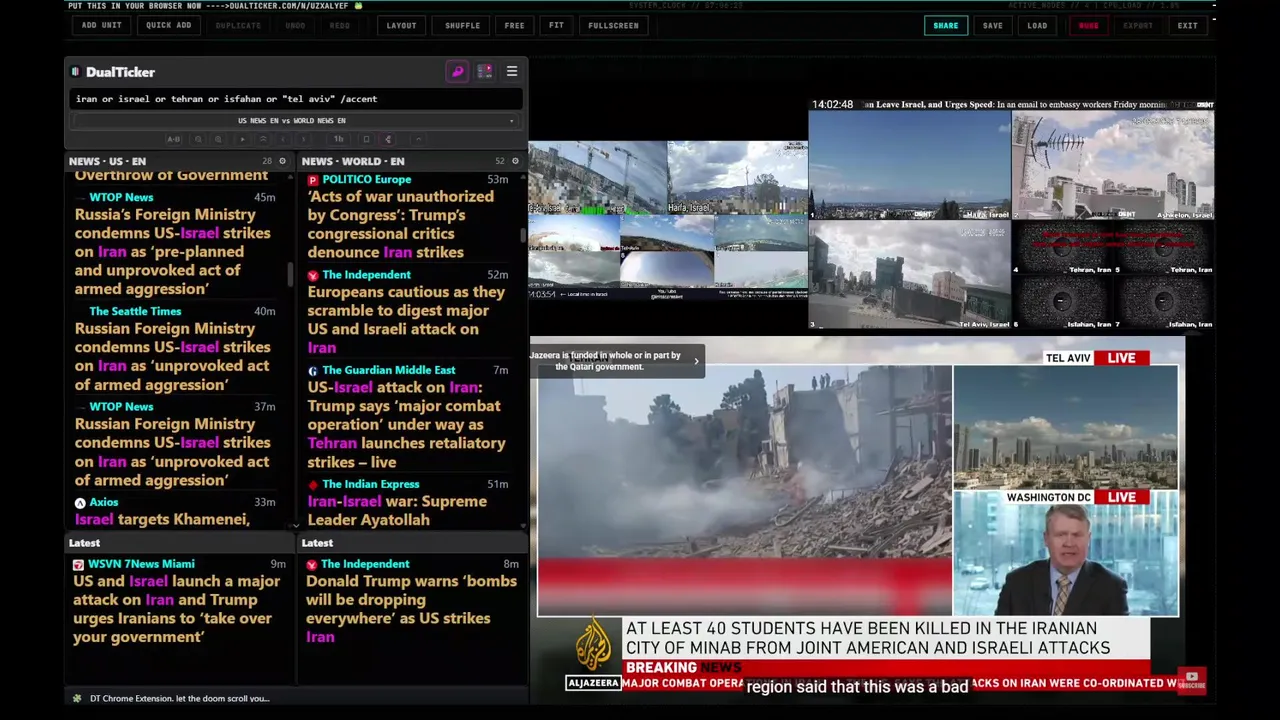Click the UNDO toolbar button
Image resolution: width=1280 pixels, height=720 pixels.
point(295,25)
